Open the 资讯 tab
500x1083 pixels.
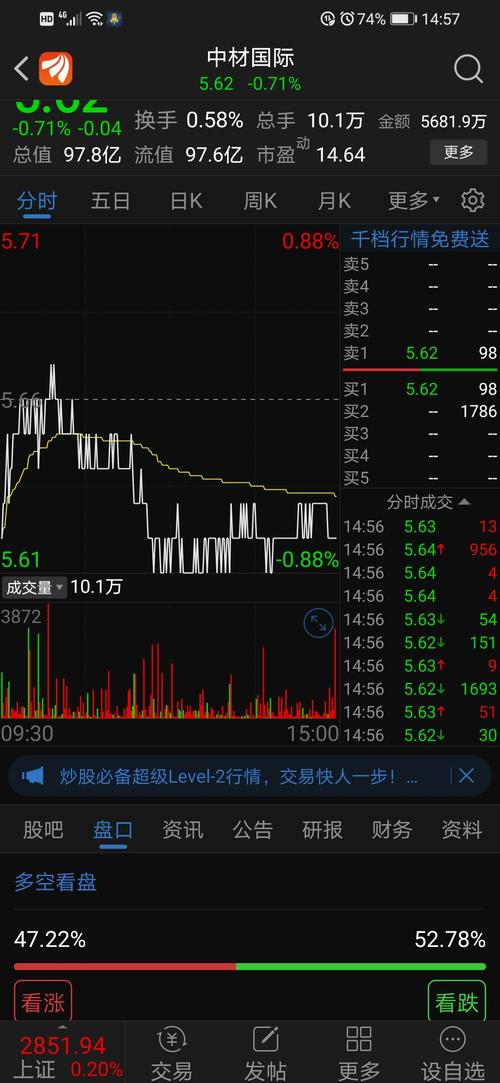pyautogui.click(x=182, y=829)
